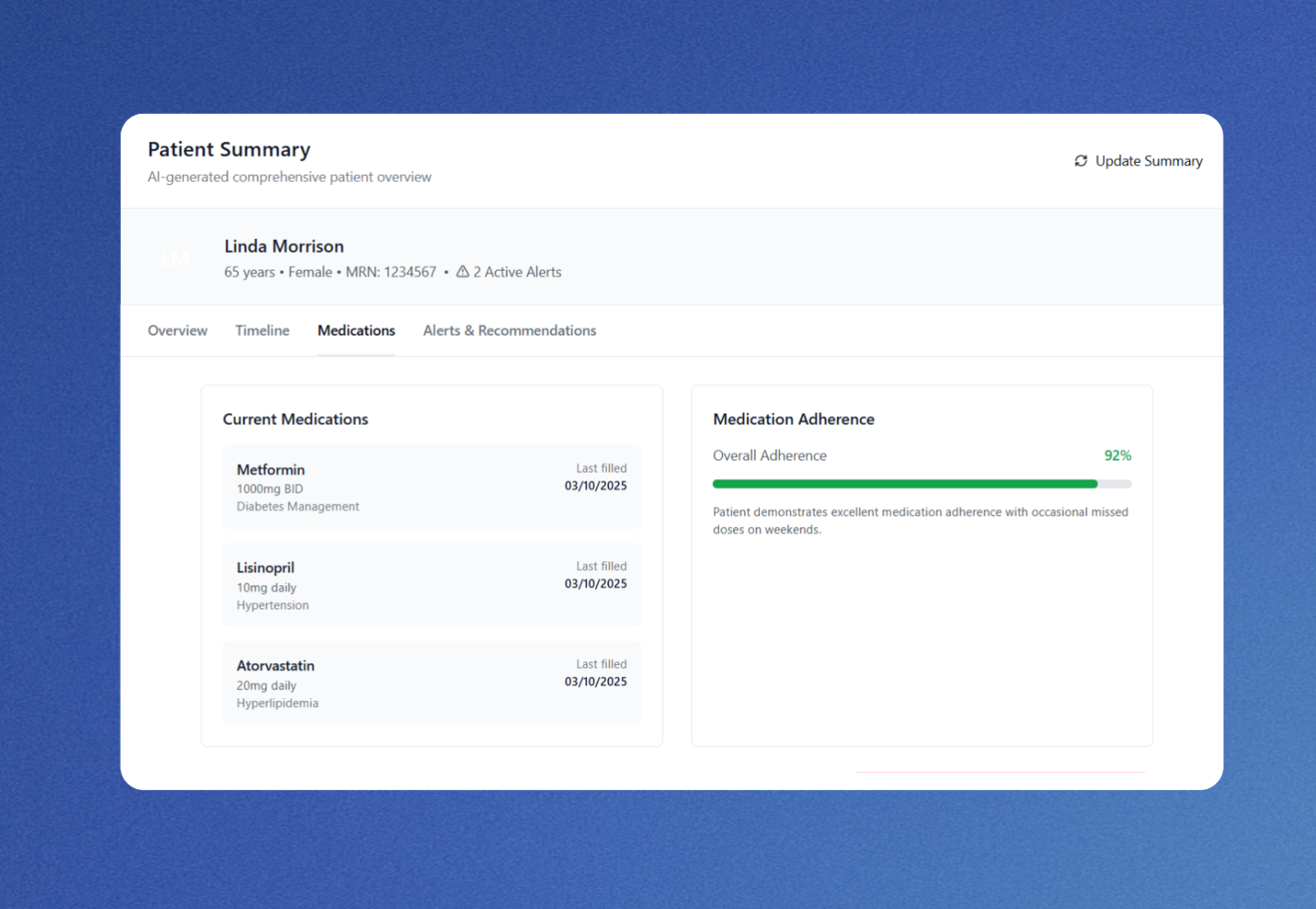The image size is (1316, 909).
Task: Open the Timeline tab
Action: tap(261, 331)
